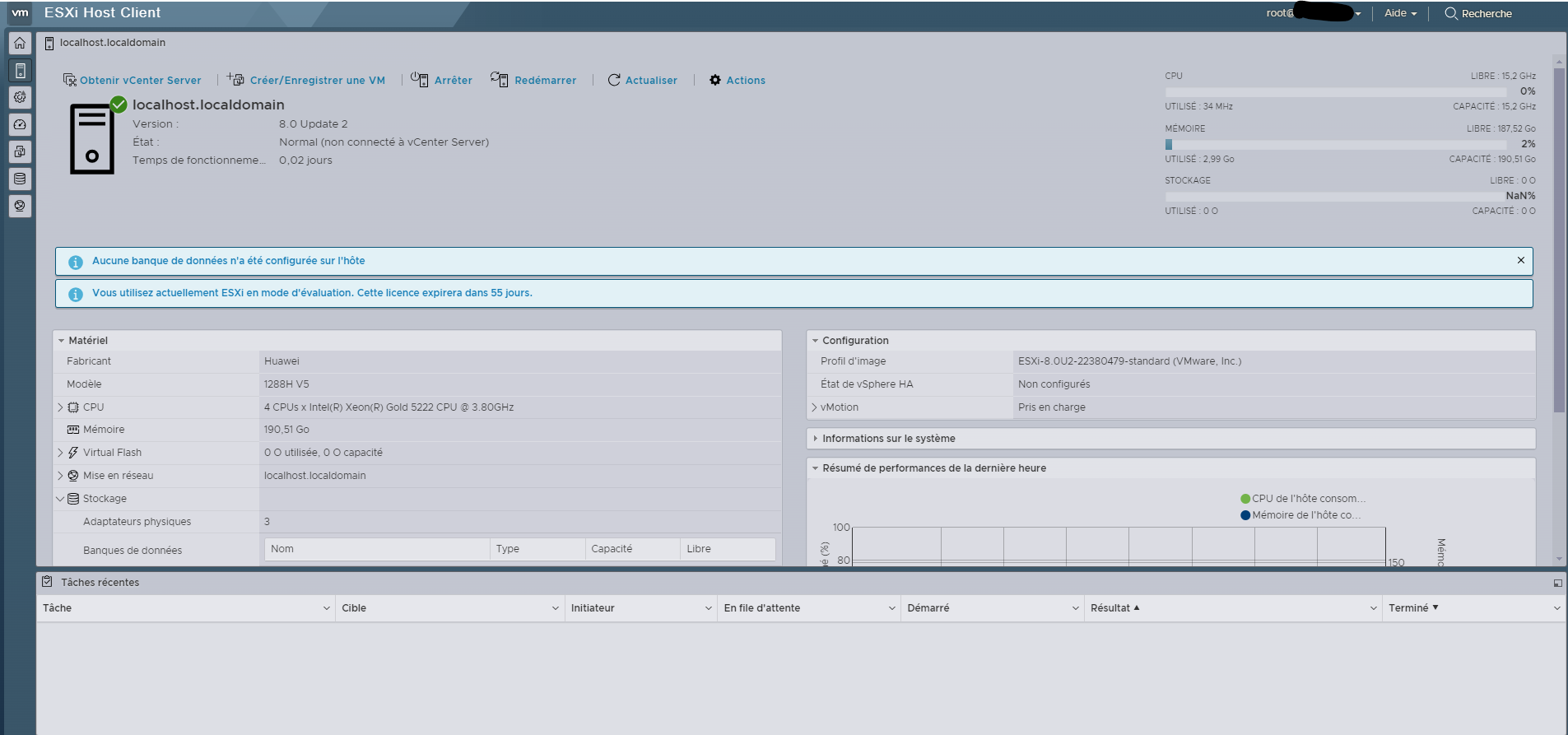This screenshot has height=735, width=1568.
Task: Collapse the Stockage hardware row
Action: [60, 499]
